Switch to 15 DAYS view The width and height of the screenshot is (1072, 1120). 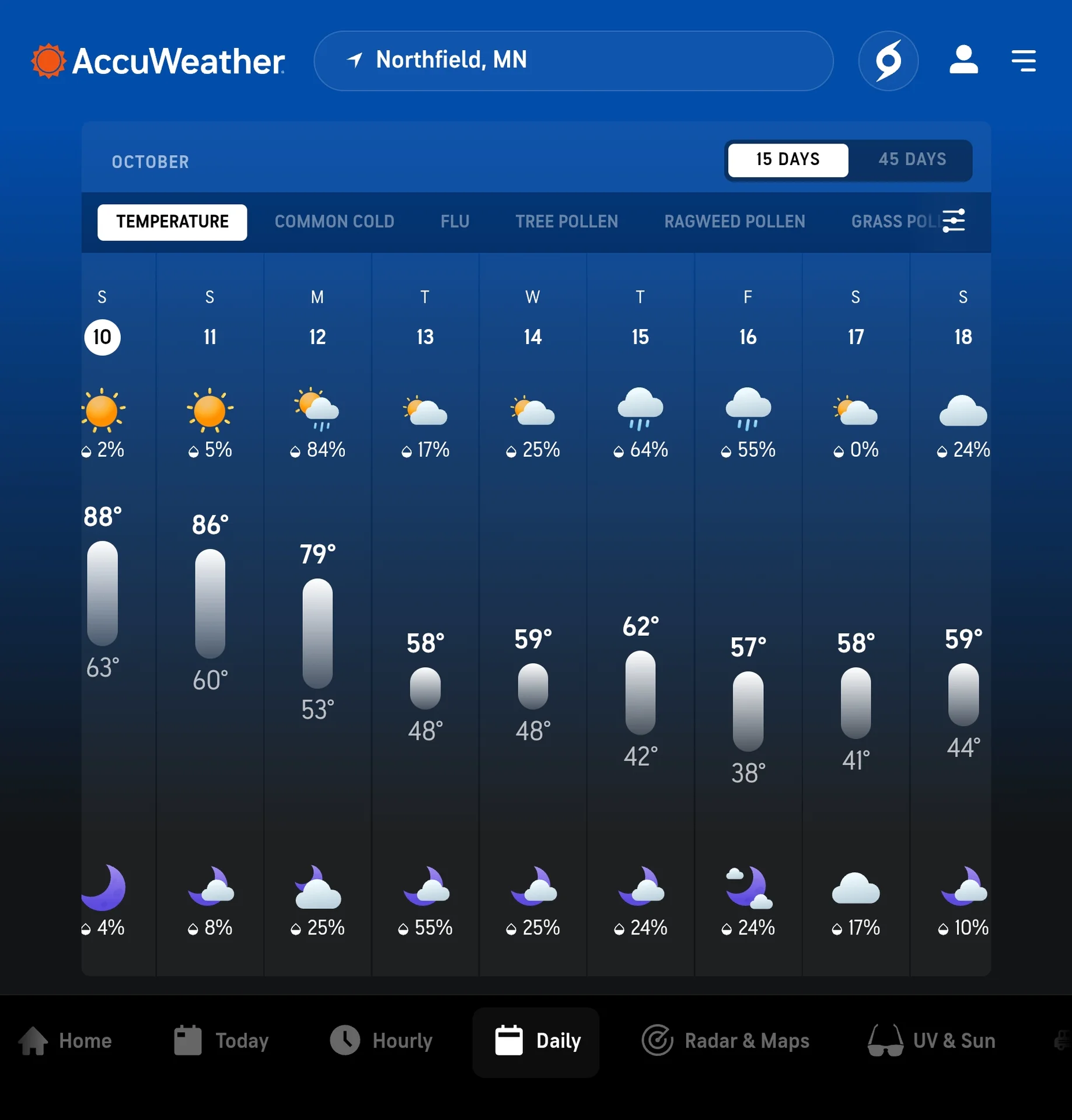pos(788,160)
